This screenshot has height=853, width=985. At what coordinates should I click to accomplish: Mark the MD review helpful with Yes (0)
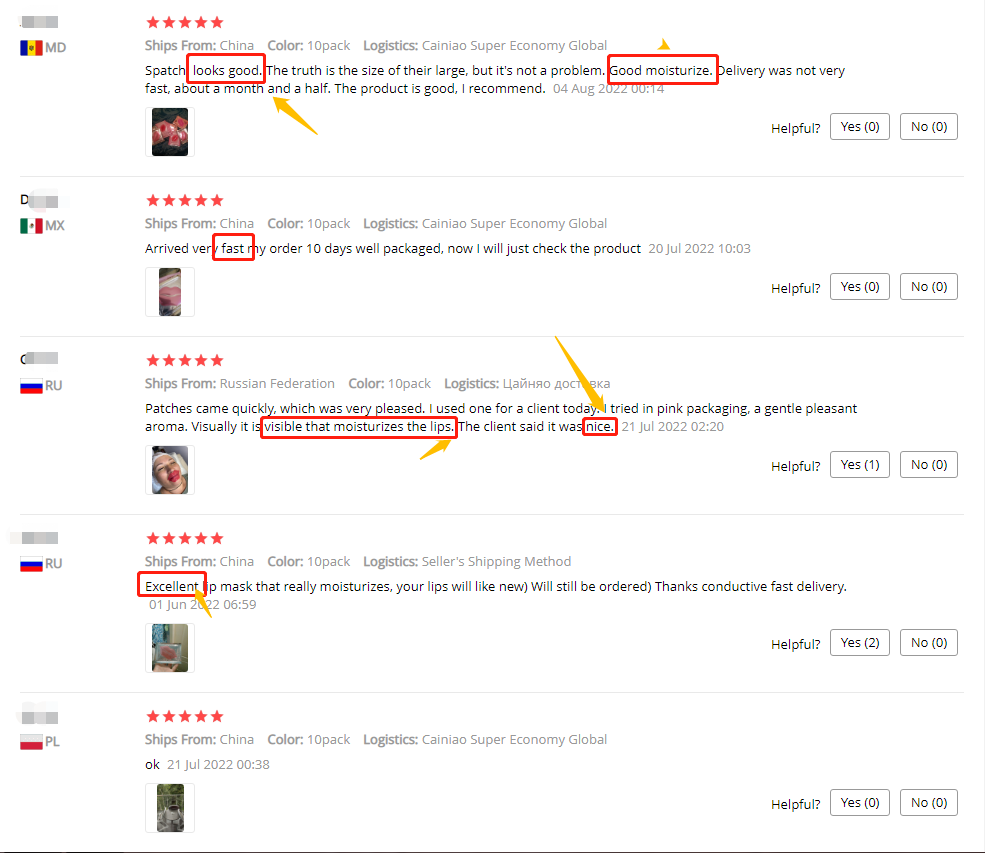click(x=859, y=127)
